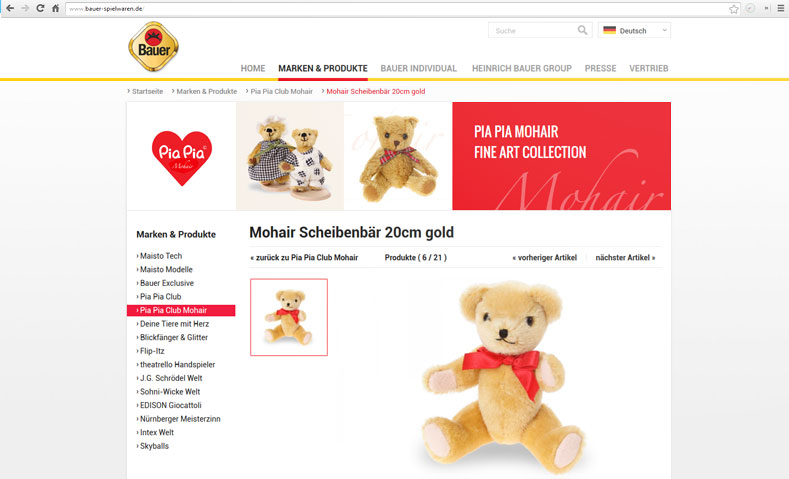Image resolution: width=789 pixels, height=479 pixels.
Task: Open Maisto Tech in the sidebar
Action: [159, 256]
